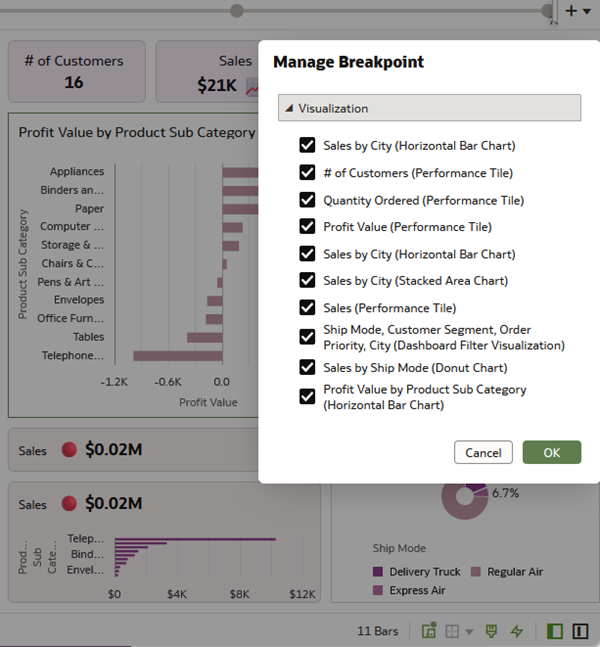The height and width of the screenshot is (647, 600).
Task: Uncheck Profit Value (Performance Tile) checkbox
Action: click(x=308, y=227)
